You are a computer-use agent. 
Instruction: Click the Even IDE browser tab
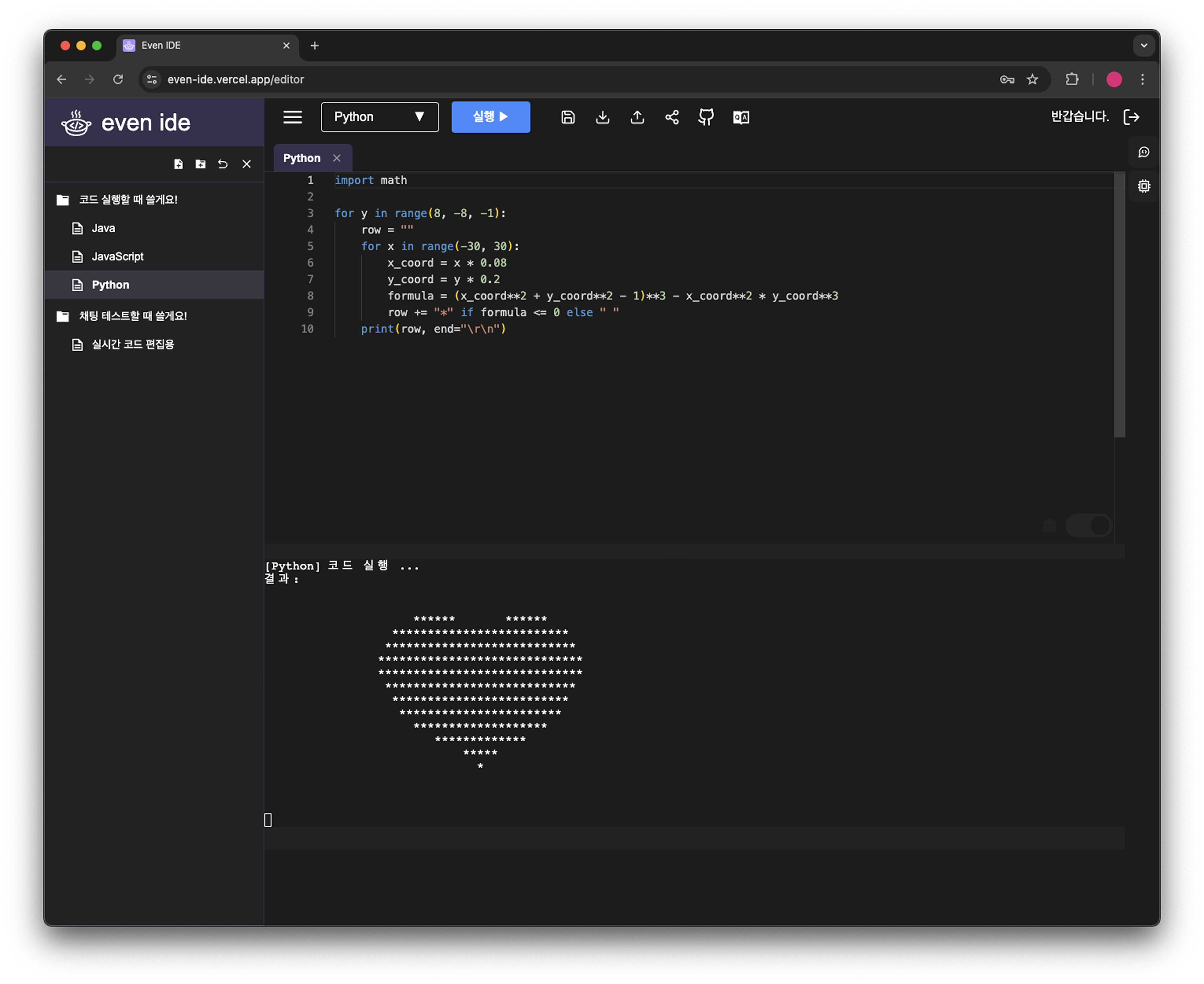[207, 45]
